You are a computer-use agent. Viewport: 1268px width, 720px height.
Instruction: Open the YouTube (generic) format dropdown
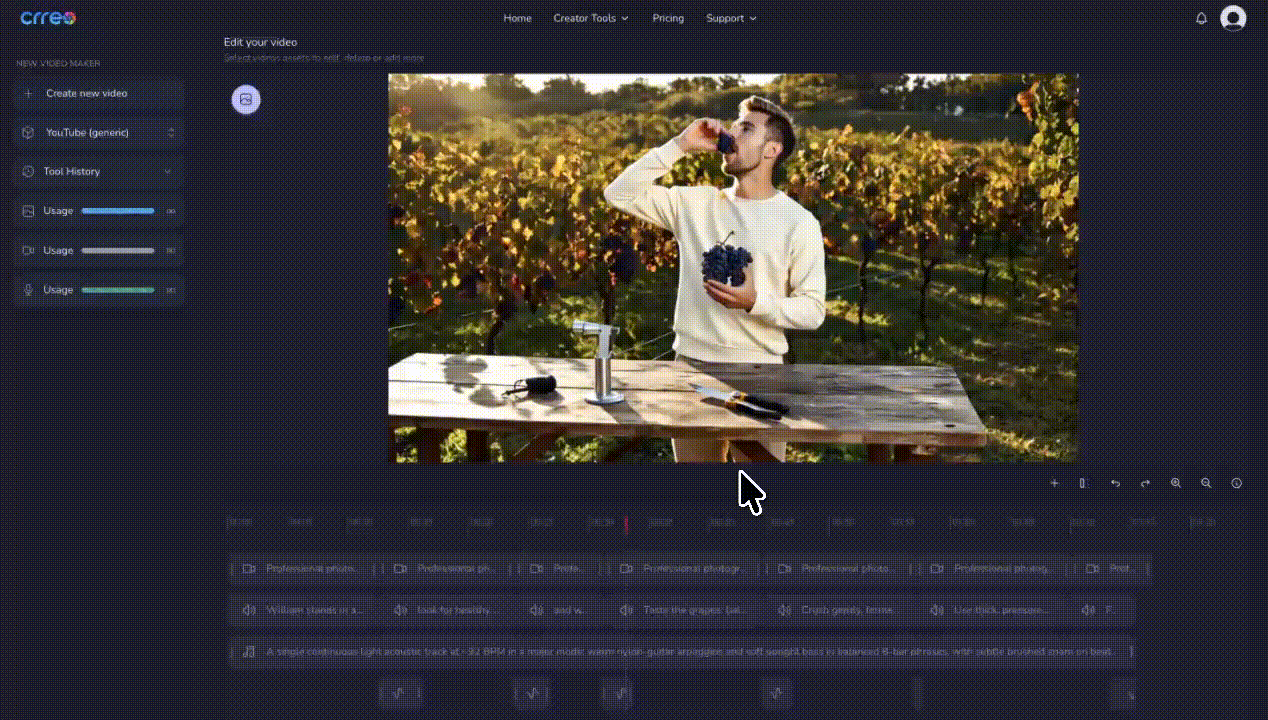(x=97, y=132)
